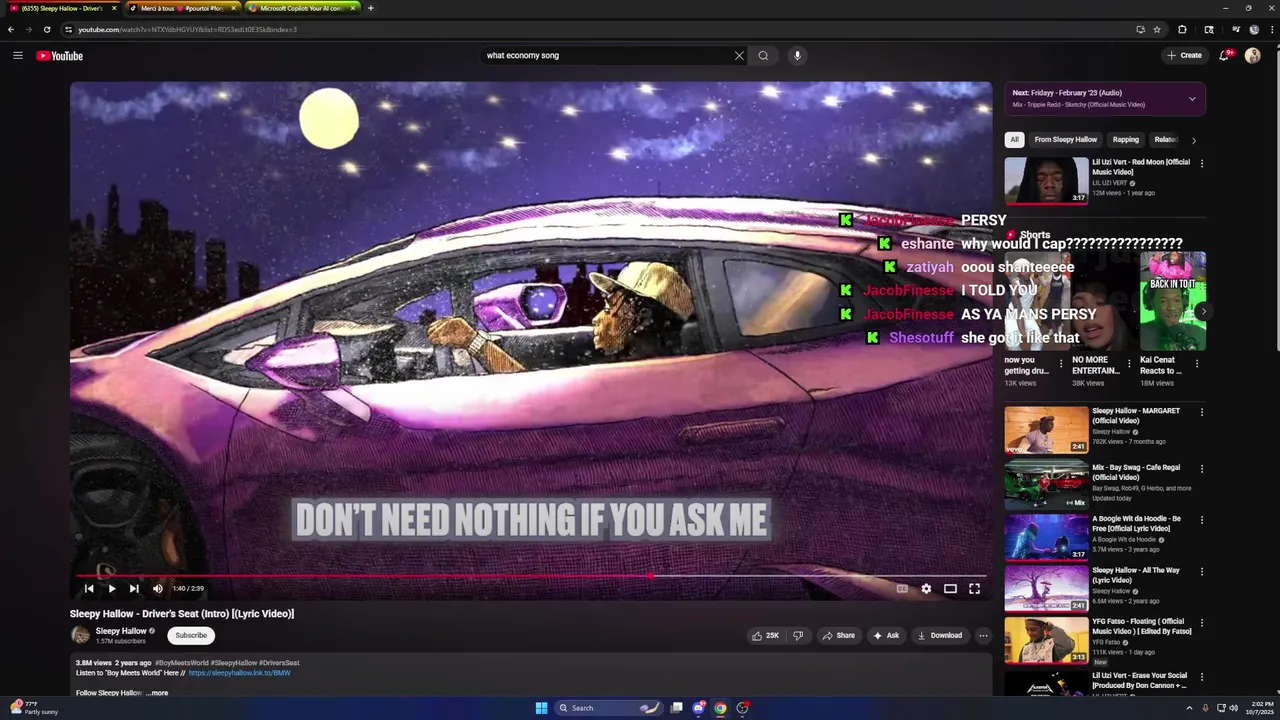Select the Rapping filter chip
The image size is (1280, 720).
click(1126, 140)
